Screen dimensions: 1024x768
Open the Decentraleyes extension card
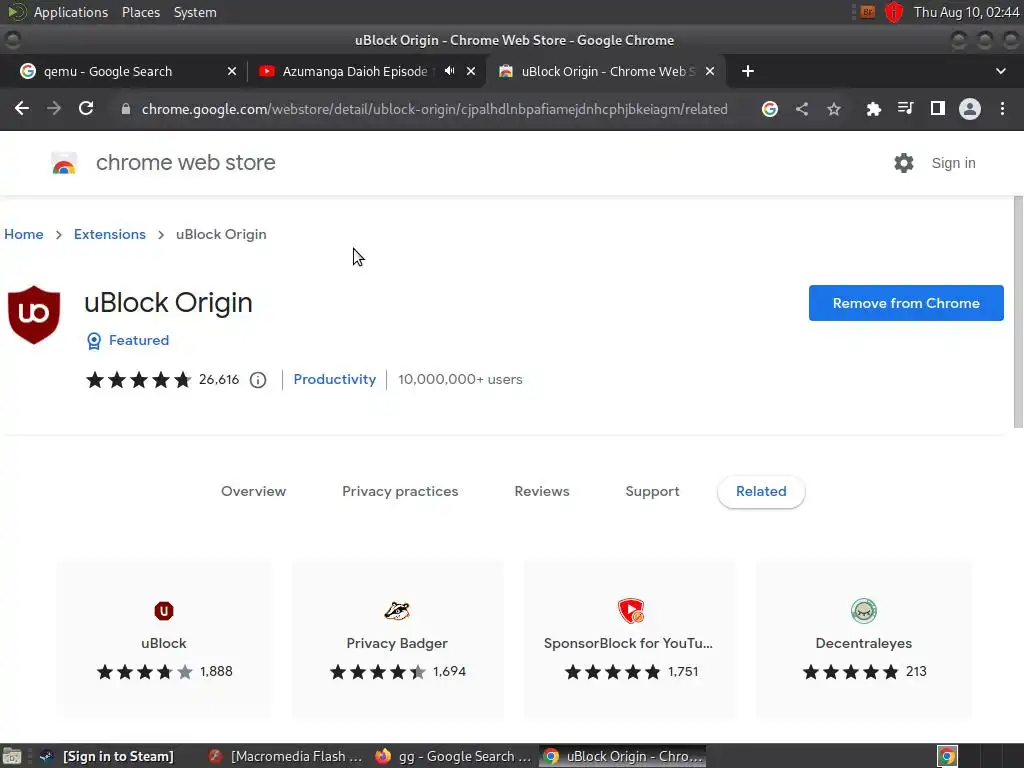863,640
